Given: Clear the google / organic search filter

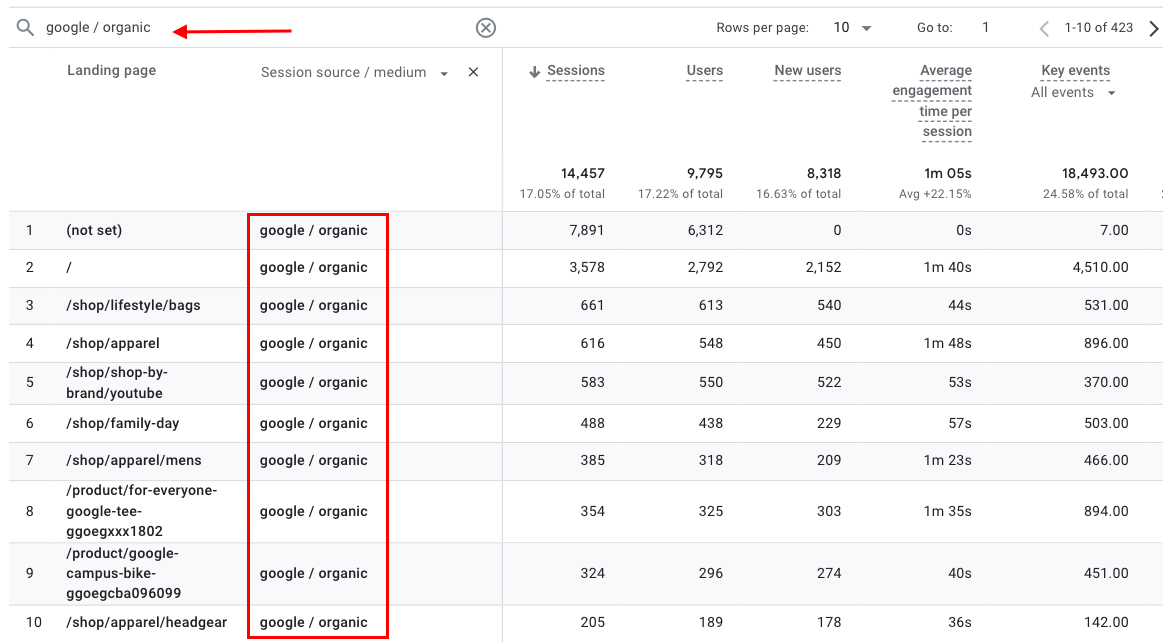Looking at the screenshot, I should point(486,28).
